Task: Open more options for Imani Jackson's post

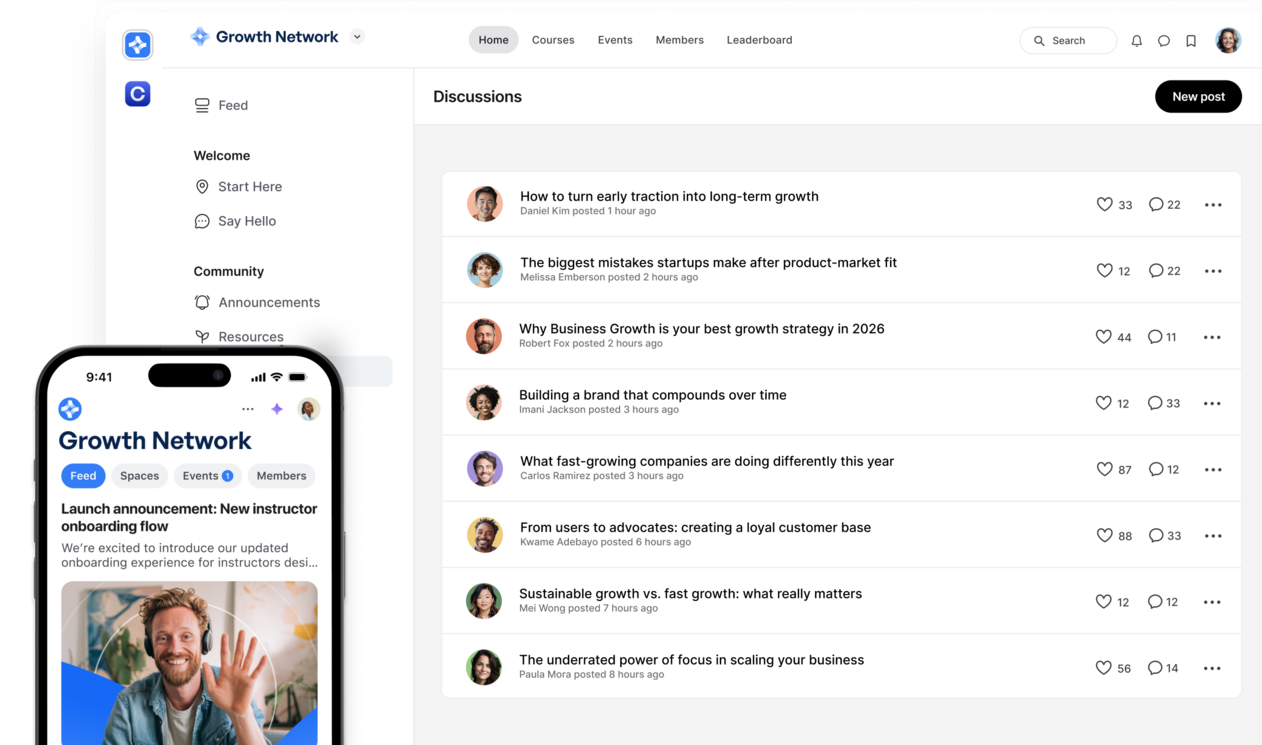Action: point(1212,403)
